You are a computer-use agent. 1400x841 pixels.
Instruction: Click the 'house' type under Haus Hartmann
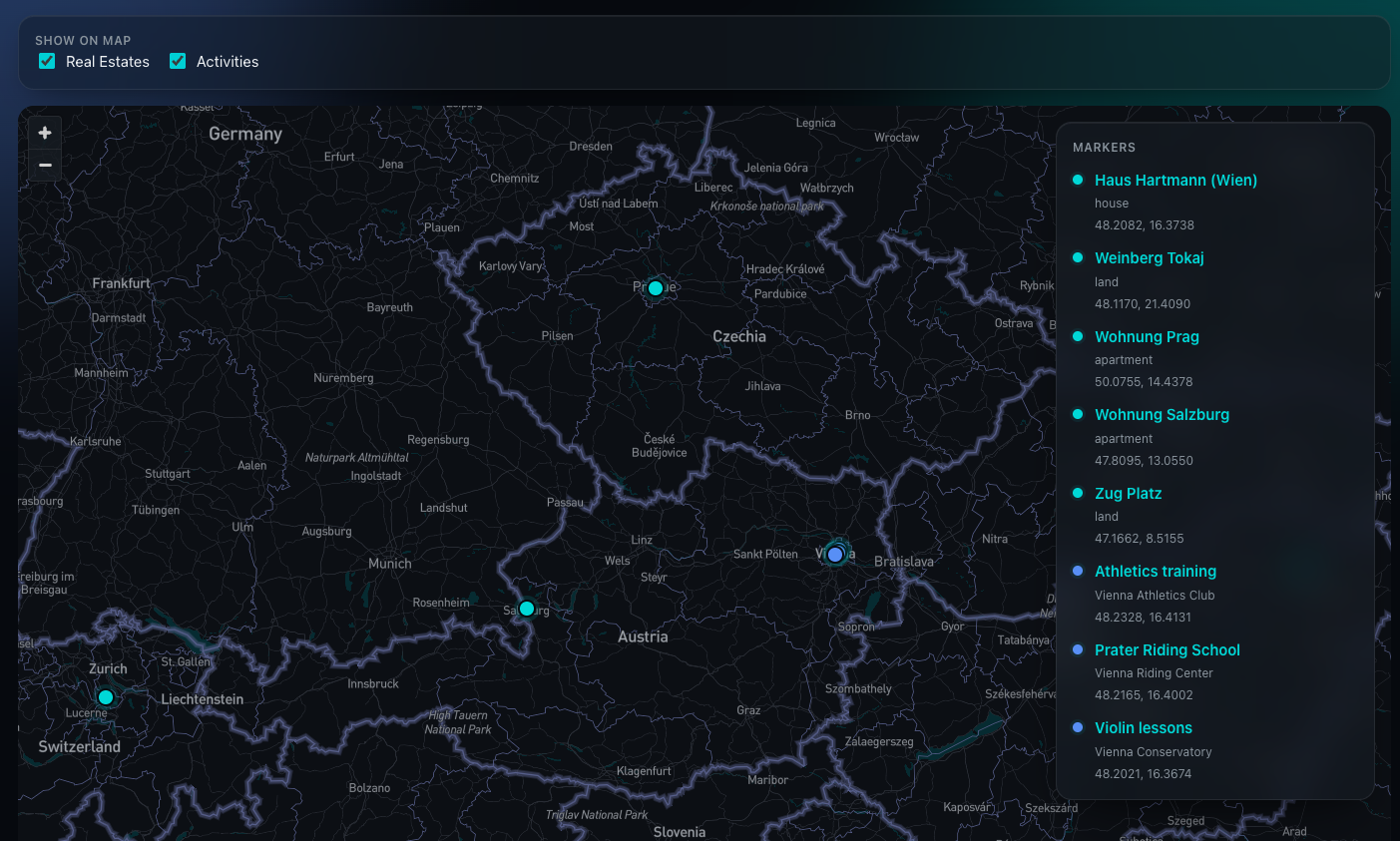pos(1112,204)
